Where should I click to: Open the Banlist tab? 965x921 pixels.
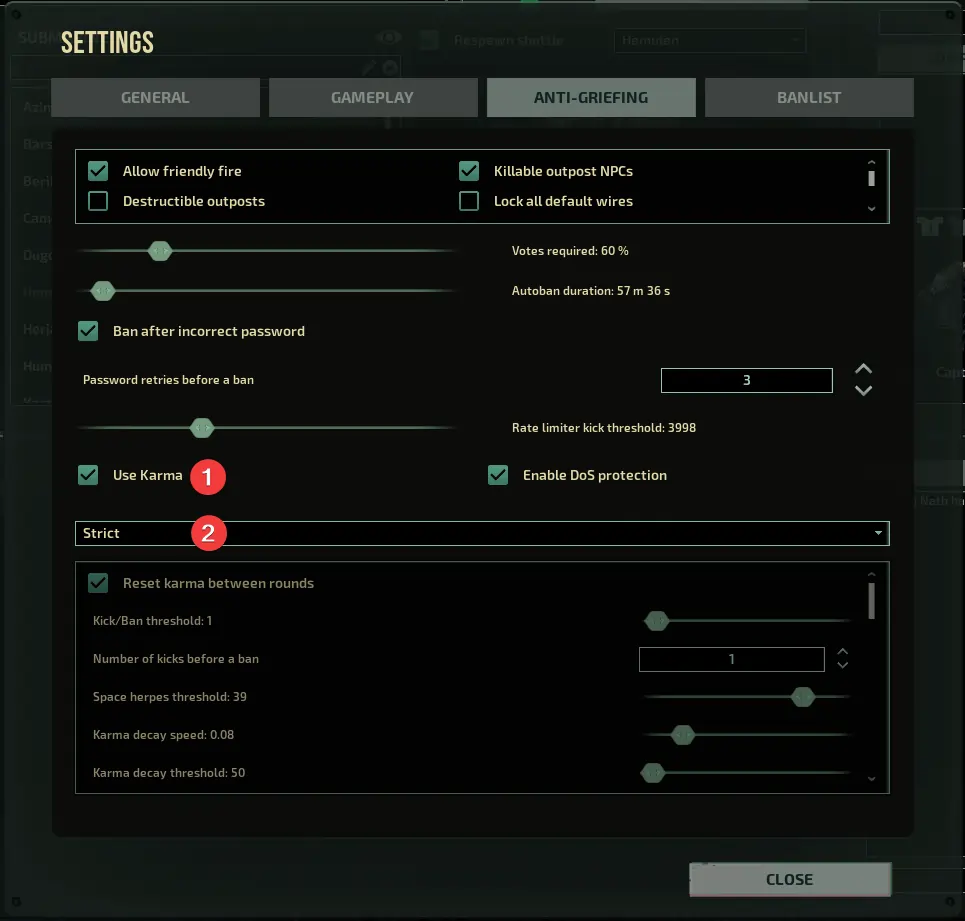click(809, 97)
